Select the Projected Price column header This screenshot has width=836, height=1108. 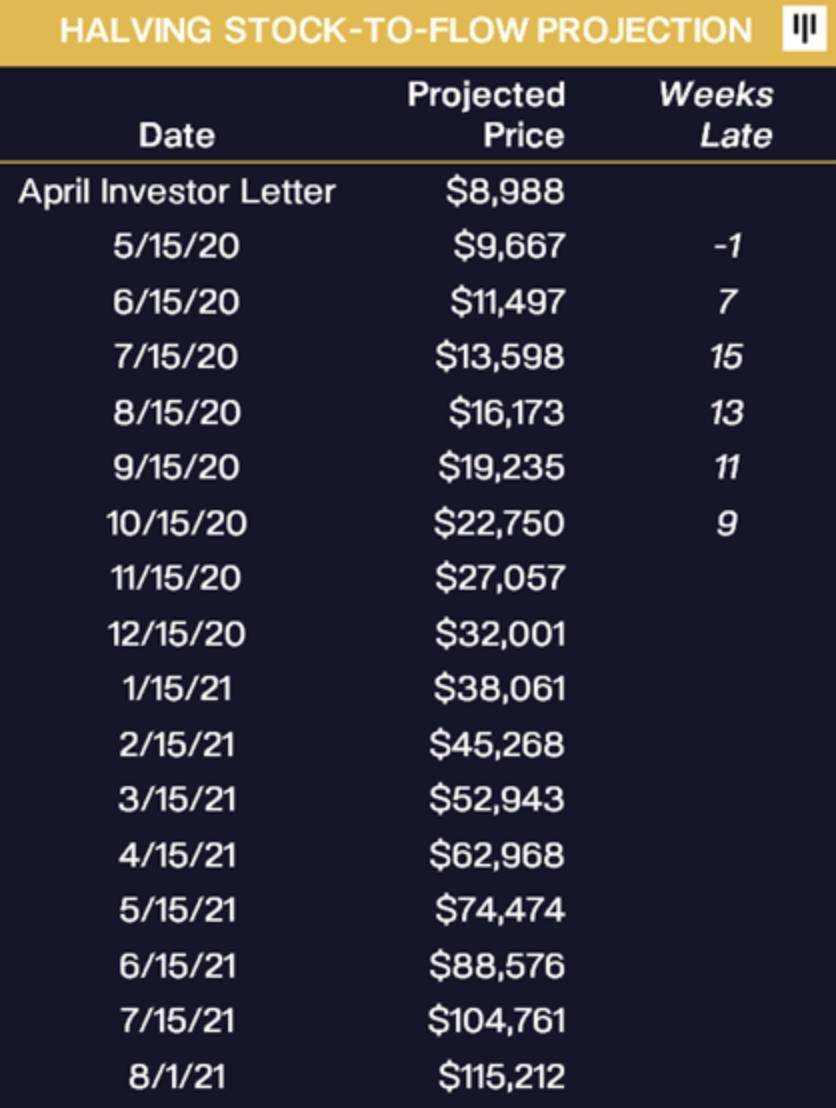pos(487,115)
